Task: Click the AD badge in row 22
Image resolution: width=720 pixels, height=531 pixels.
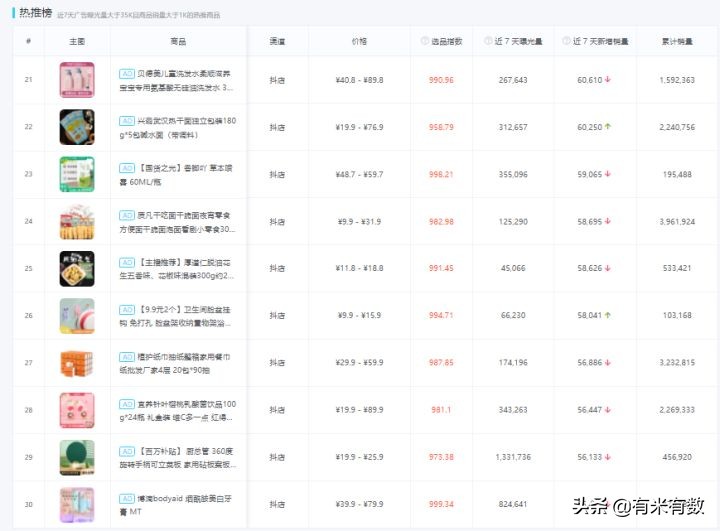Action: [127, 121]
